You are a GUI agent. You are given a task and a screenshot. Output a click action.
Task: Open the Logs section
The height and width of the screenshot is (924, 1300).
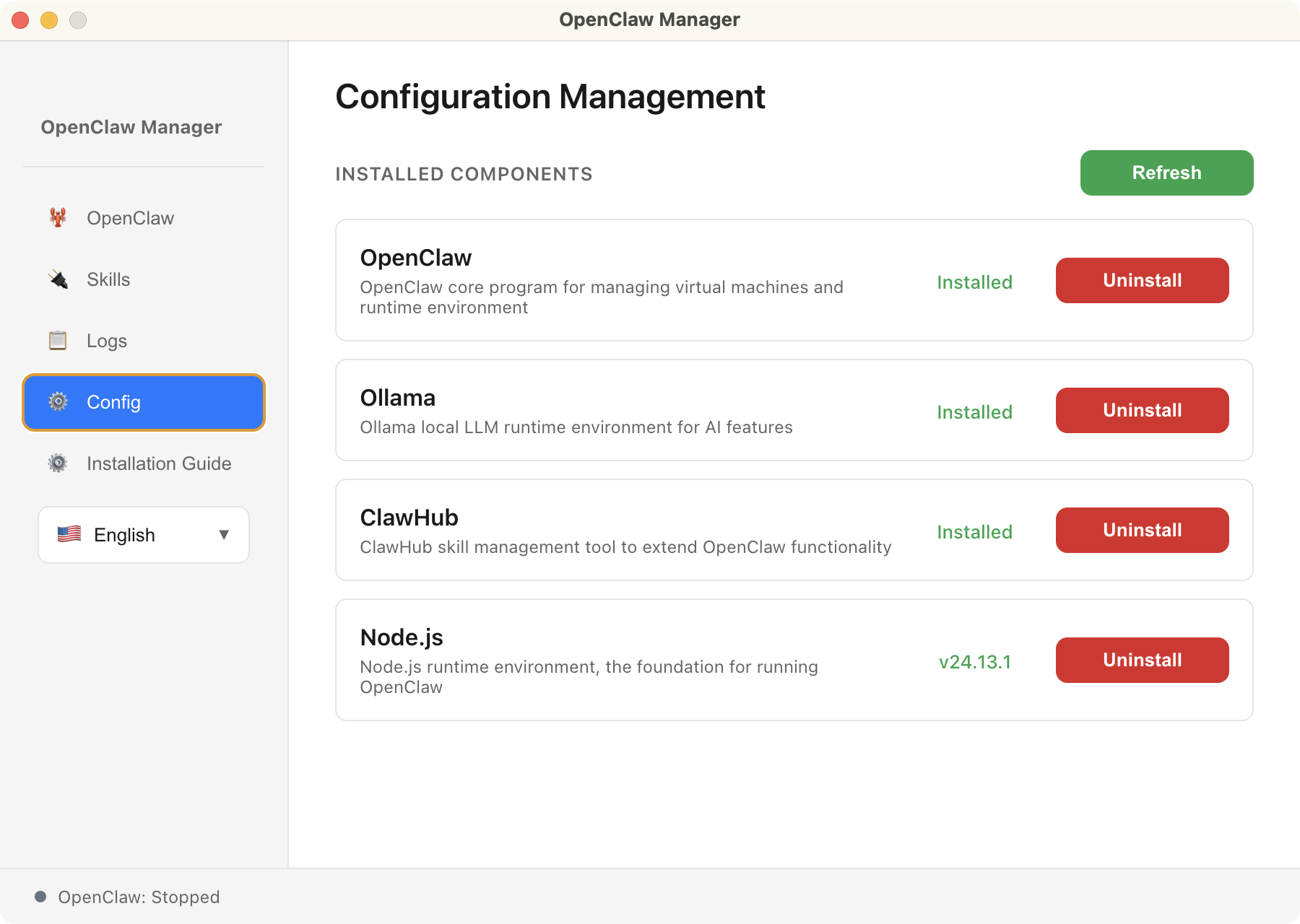[107, 340]
